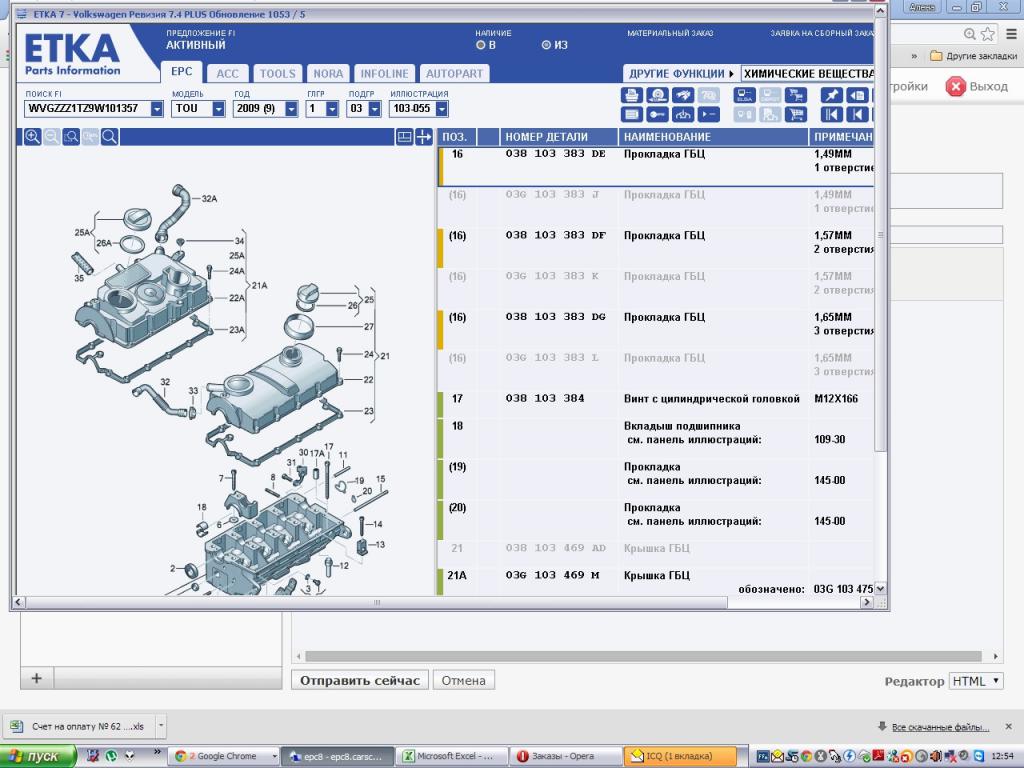This screenshot has width=1024, height=768.
Task: Select part row 038 103 383 DF
Action: [x=656, y=248]
